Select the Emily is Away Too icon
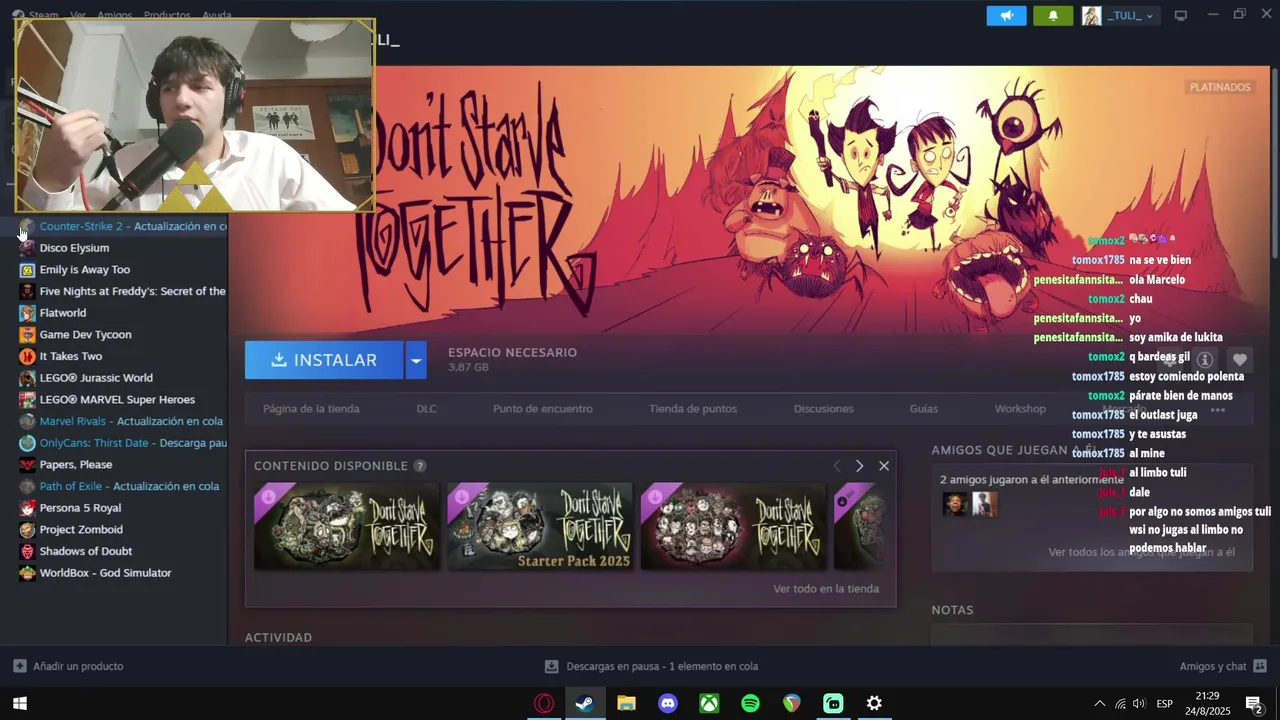This screenshot has width=1280, height=720. click(27, 270)
